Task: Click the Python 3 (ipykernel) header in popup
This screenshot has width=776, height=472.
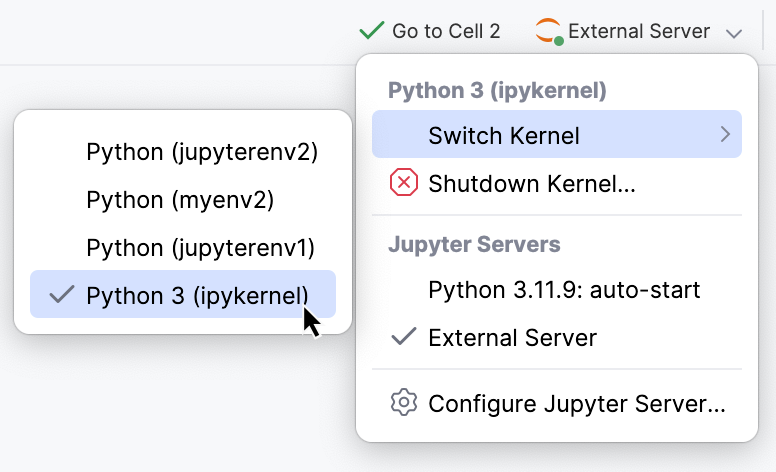Action: [x=497, y=91]
